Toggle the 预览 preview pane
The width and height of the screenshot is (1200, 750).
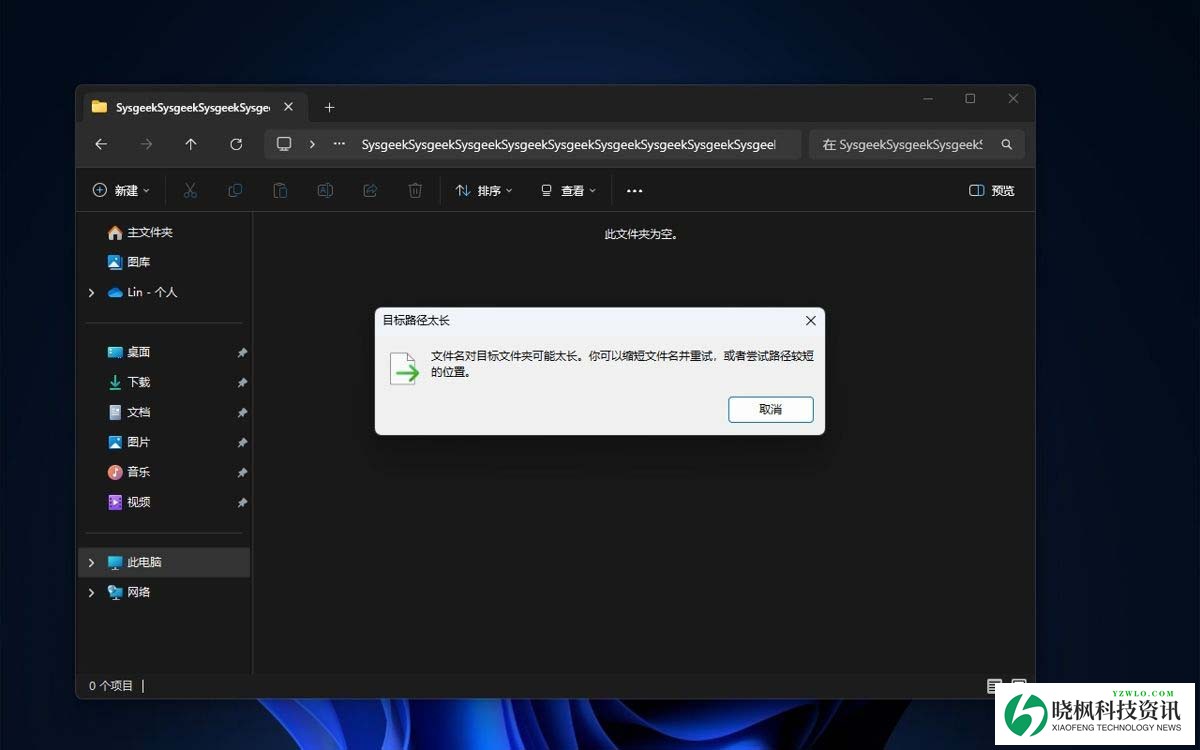tap(991, 190)
